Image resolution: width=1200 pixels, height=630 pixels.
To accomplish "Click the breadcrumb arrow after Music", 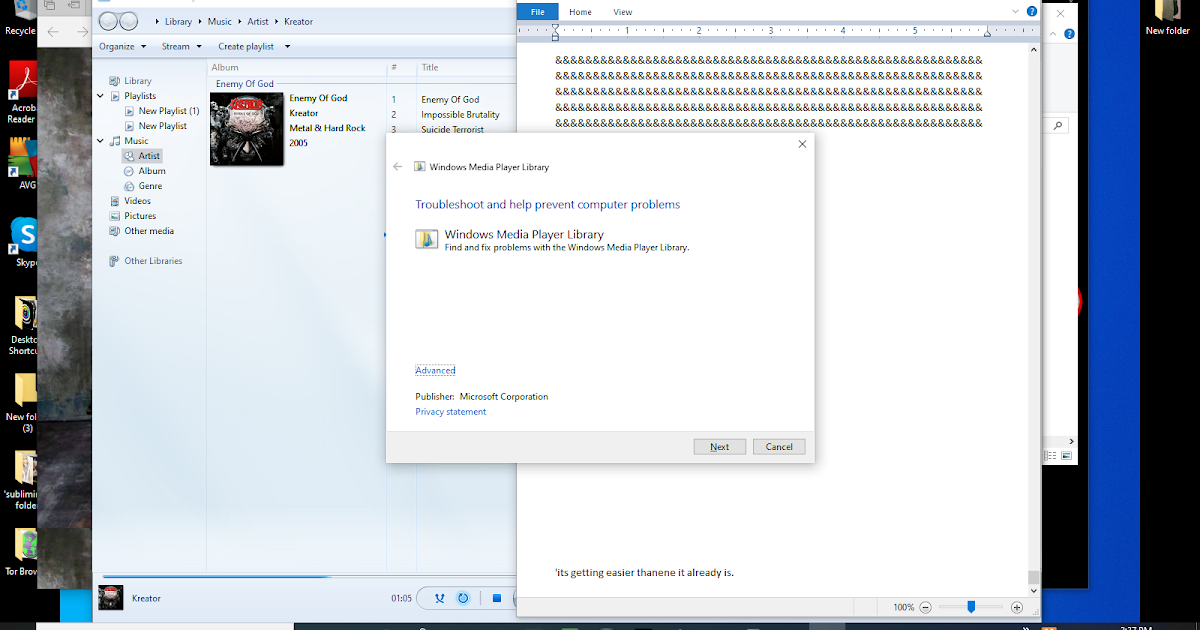I will click(x=239, y=21).
